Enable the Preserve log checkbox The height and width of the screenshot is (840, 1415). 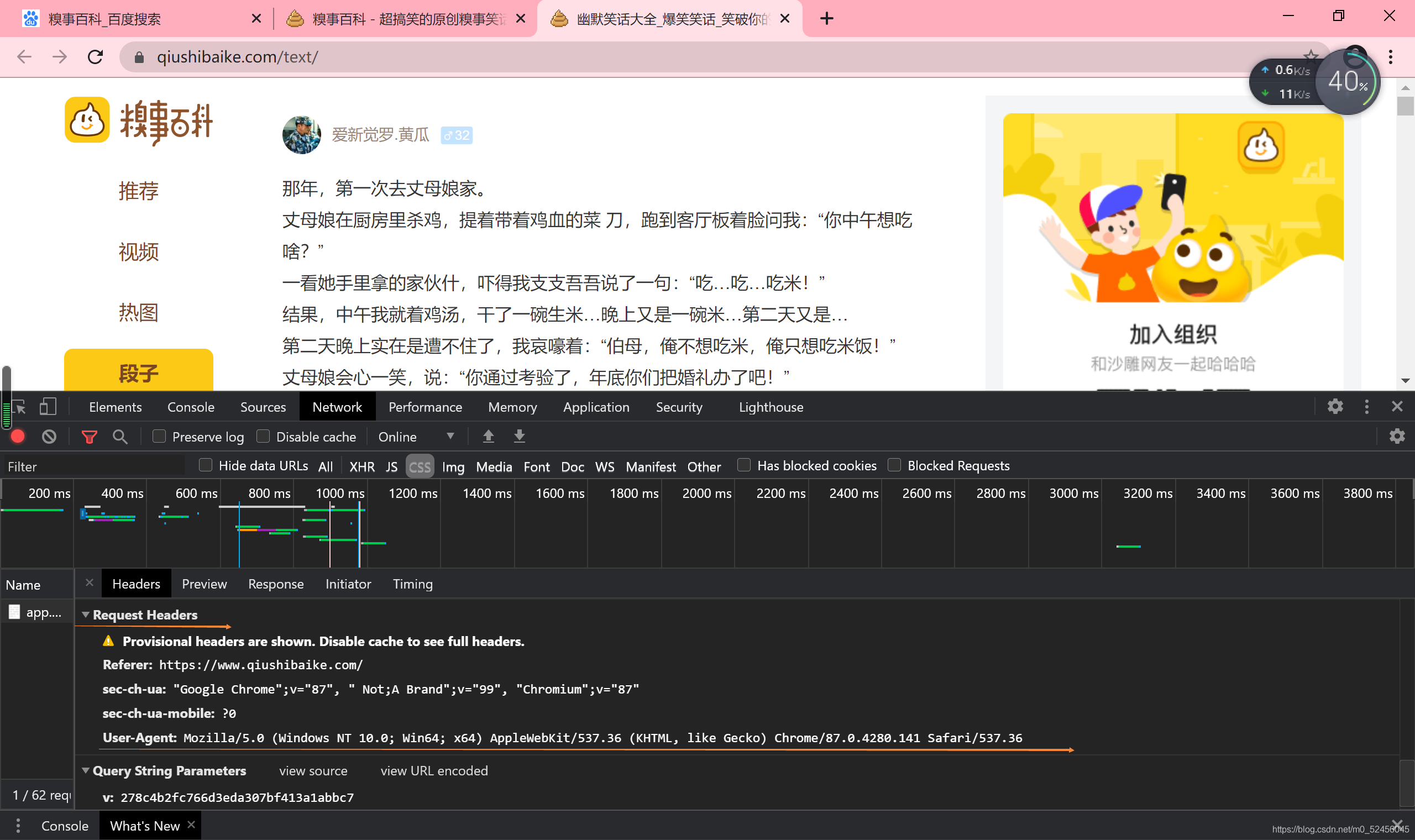click(159, 436)
